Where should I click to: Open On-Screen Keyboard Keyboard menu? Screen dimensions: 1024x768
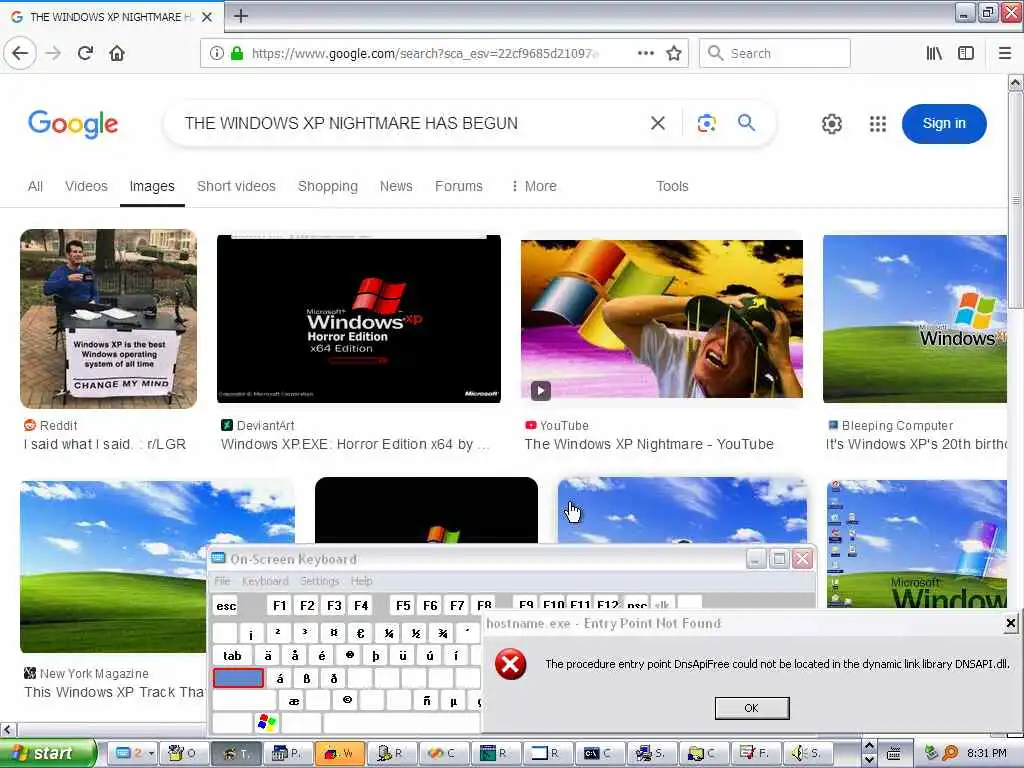[265, 581]
